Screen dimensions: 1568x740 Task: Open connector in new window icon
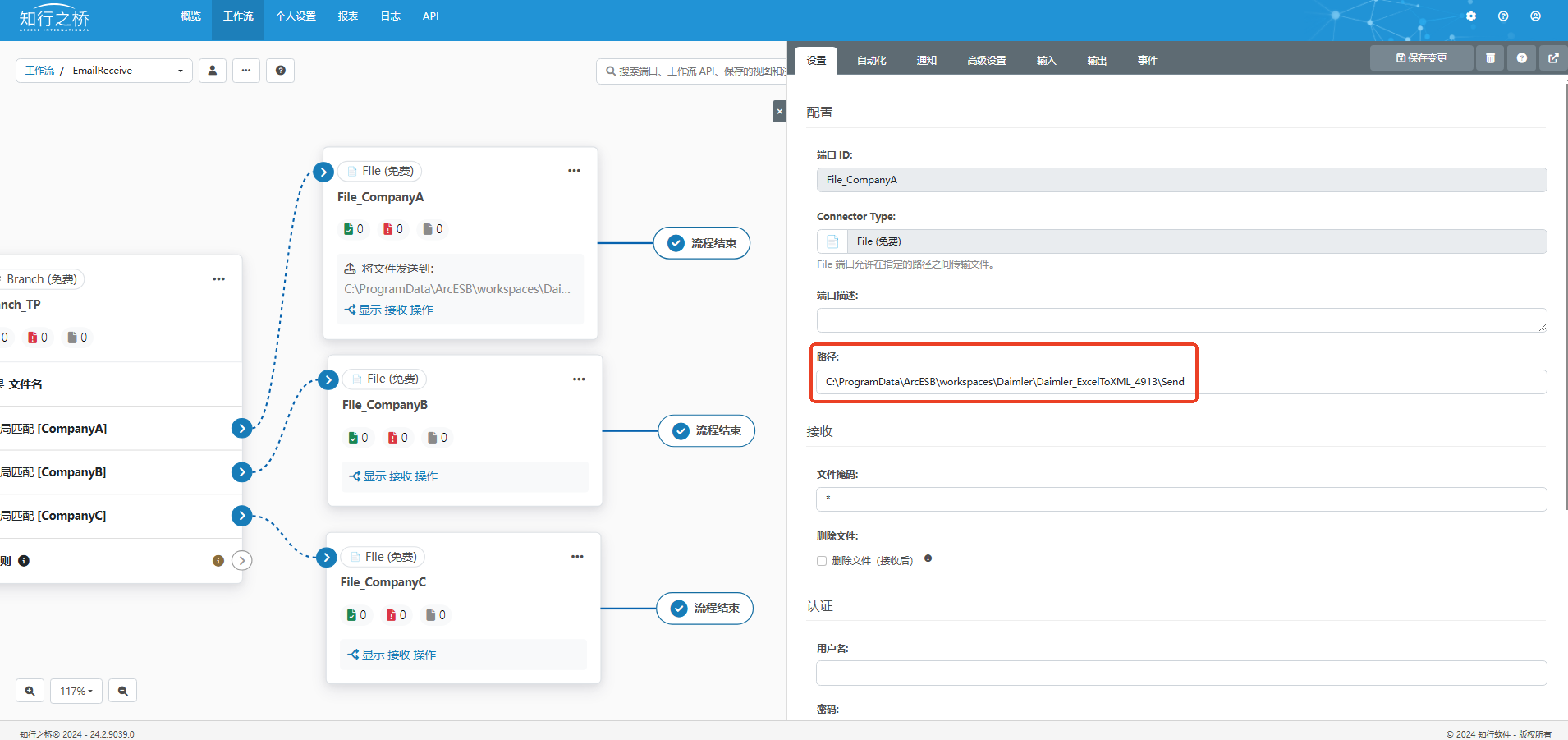[x=1553, y=58]
